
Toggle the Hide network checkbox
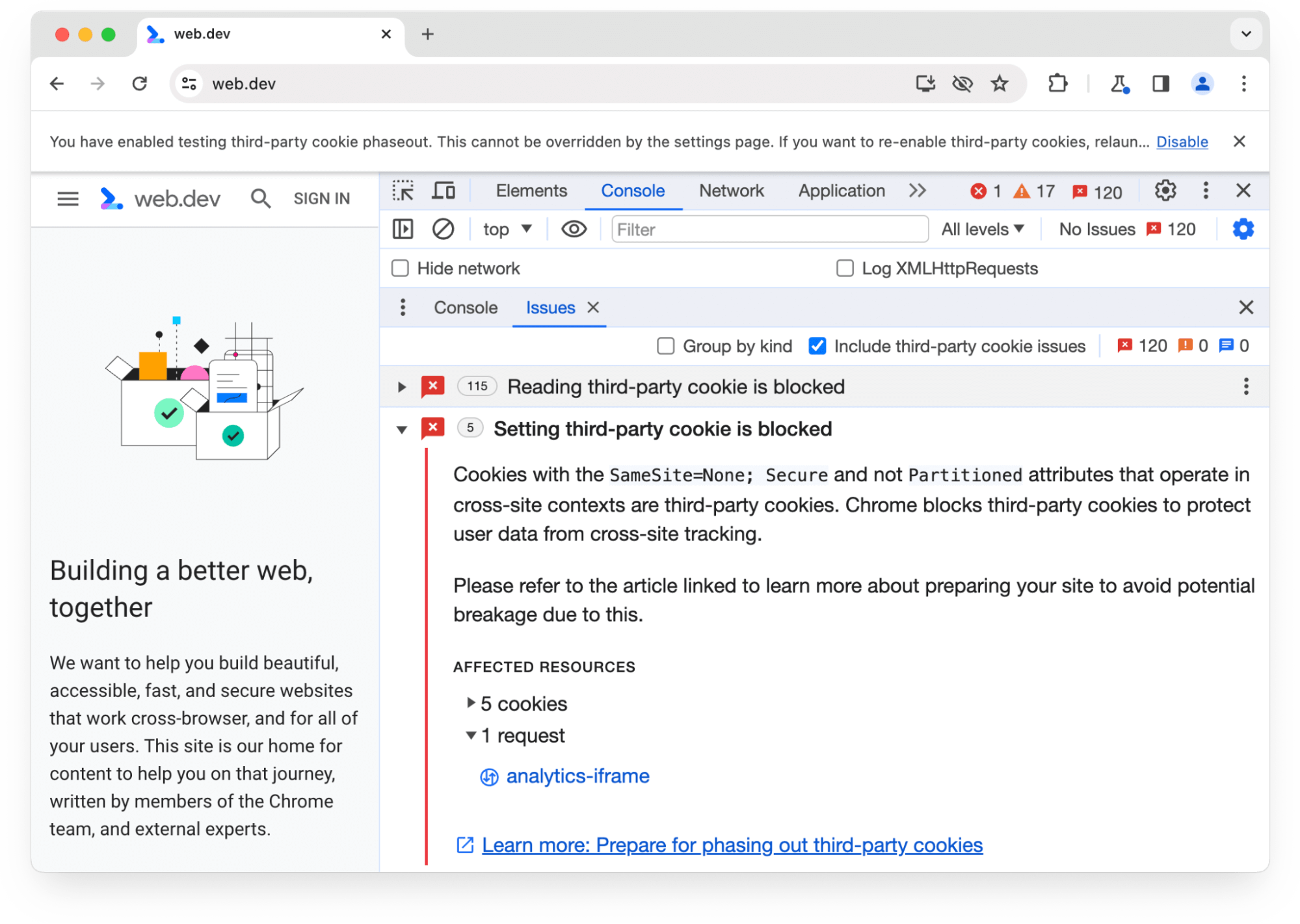[400, 268]
